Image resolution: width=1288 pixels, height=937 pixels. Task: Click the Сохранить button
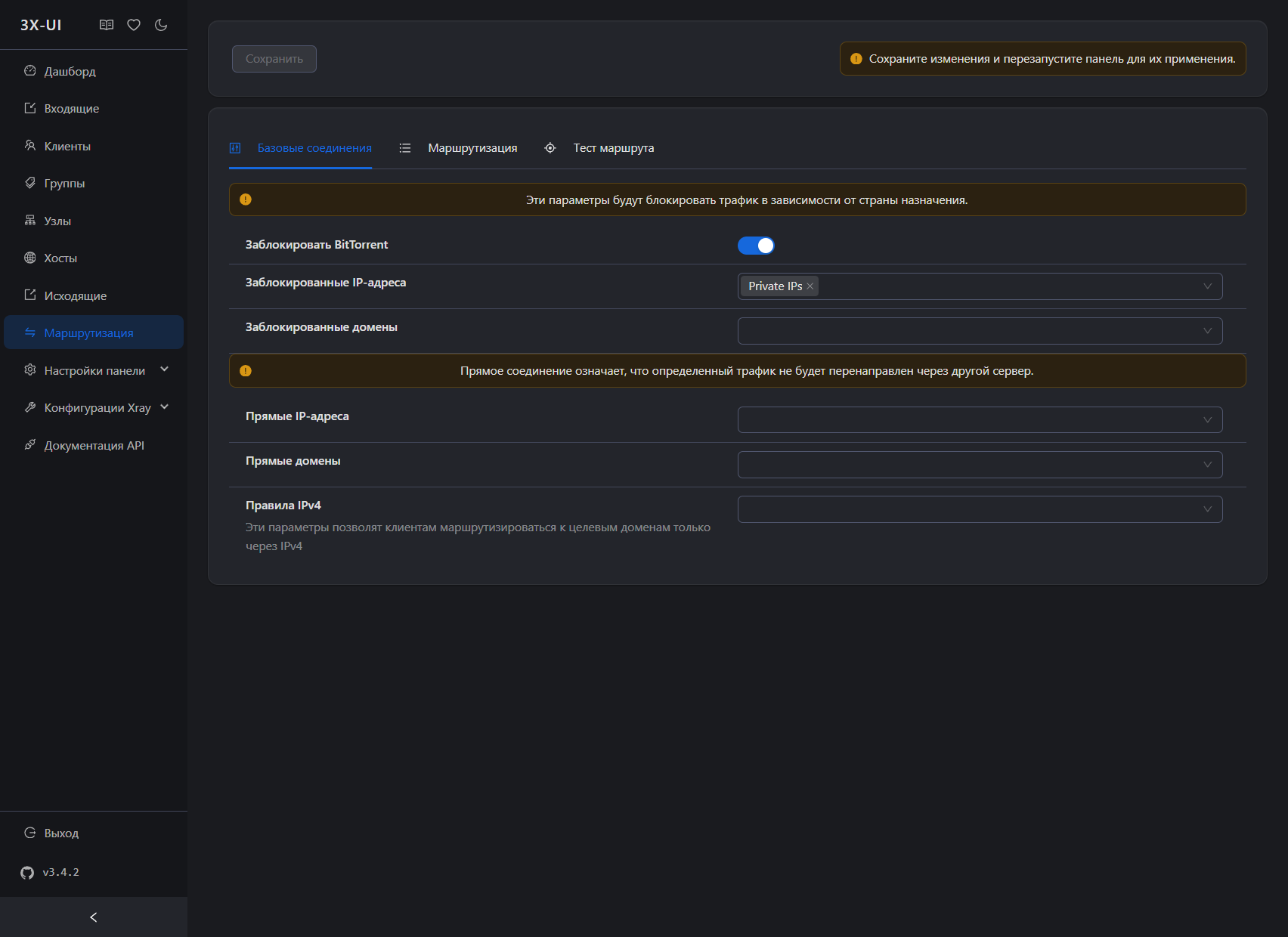point(274,59)
